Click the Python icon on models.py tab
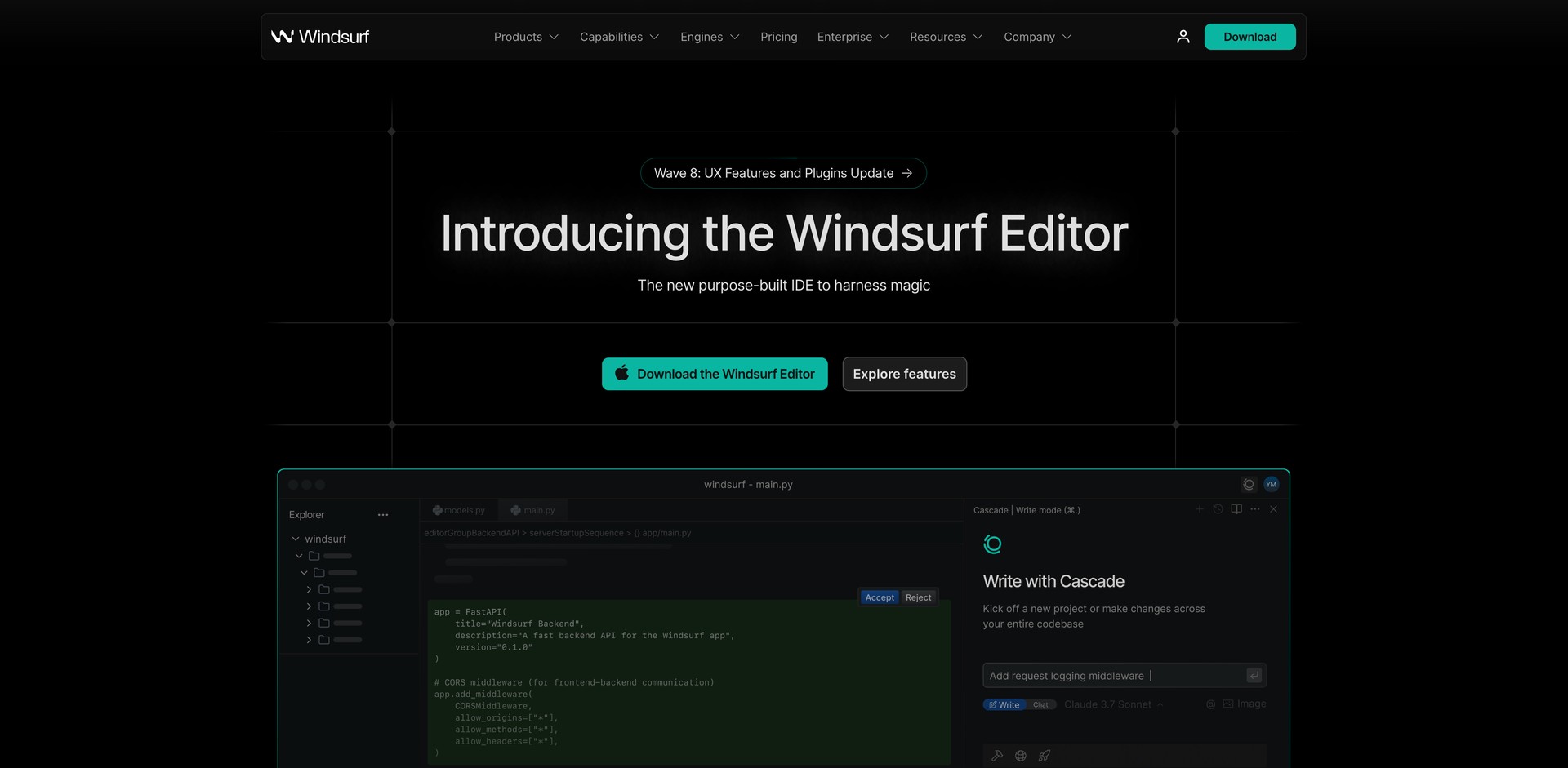The image size is (1568, 768). click(x=438, y=510)
